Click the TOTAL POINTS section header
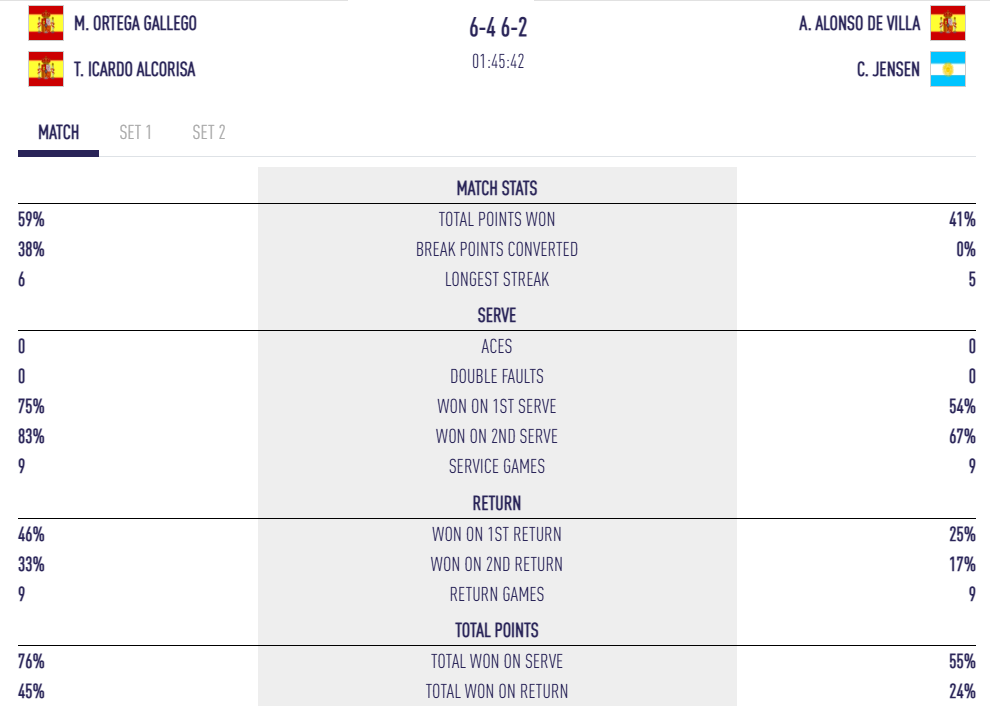This screenshot has width=990, height=725. coord(497,630)
